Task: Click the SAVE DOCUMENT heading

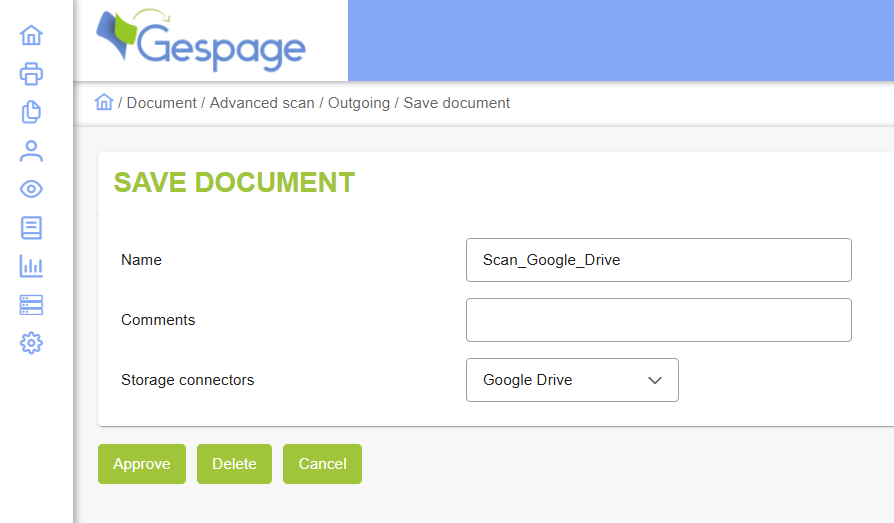Action: point(234,183)
